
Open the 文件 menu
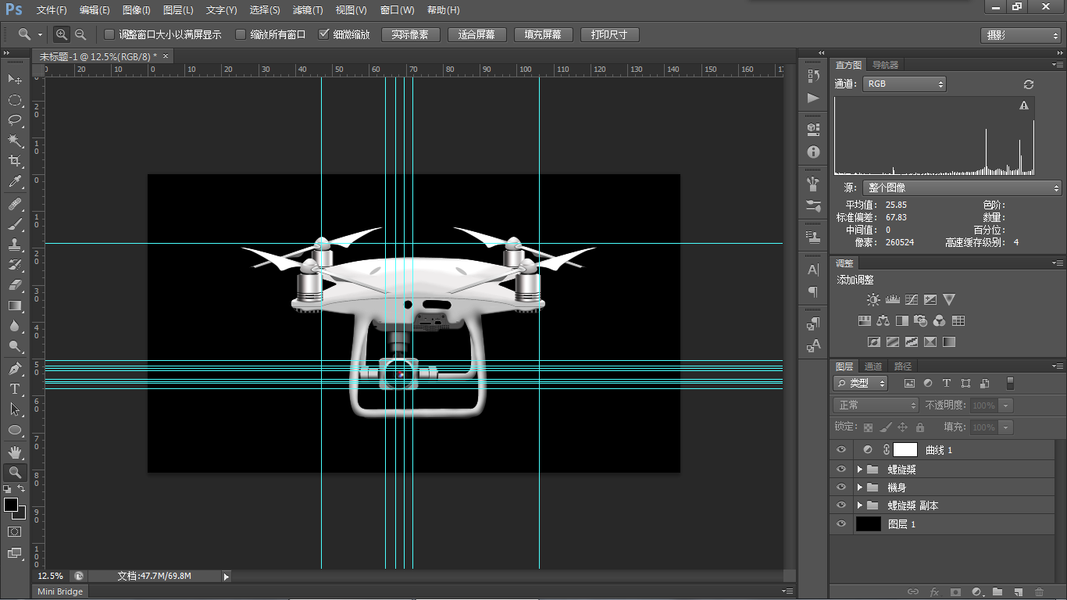51,10
